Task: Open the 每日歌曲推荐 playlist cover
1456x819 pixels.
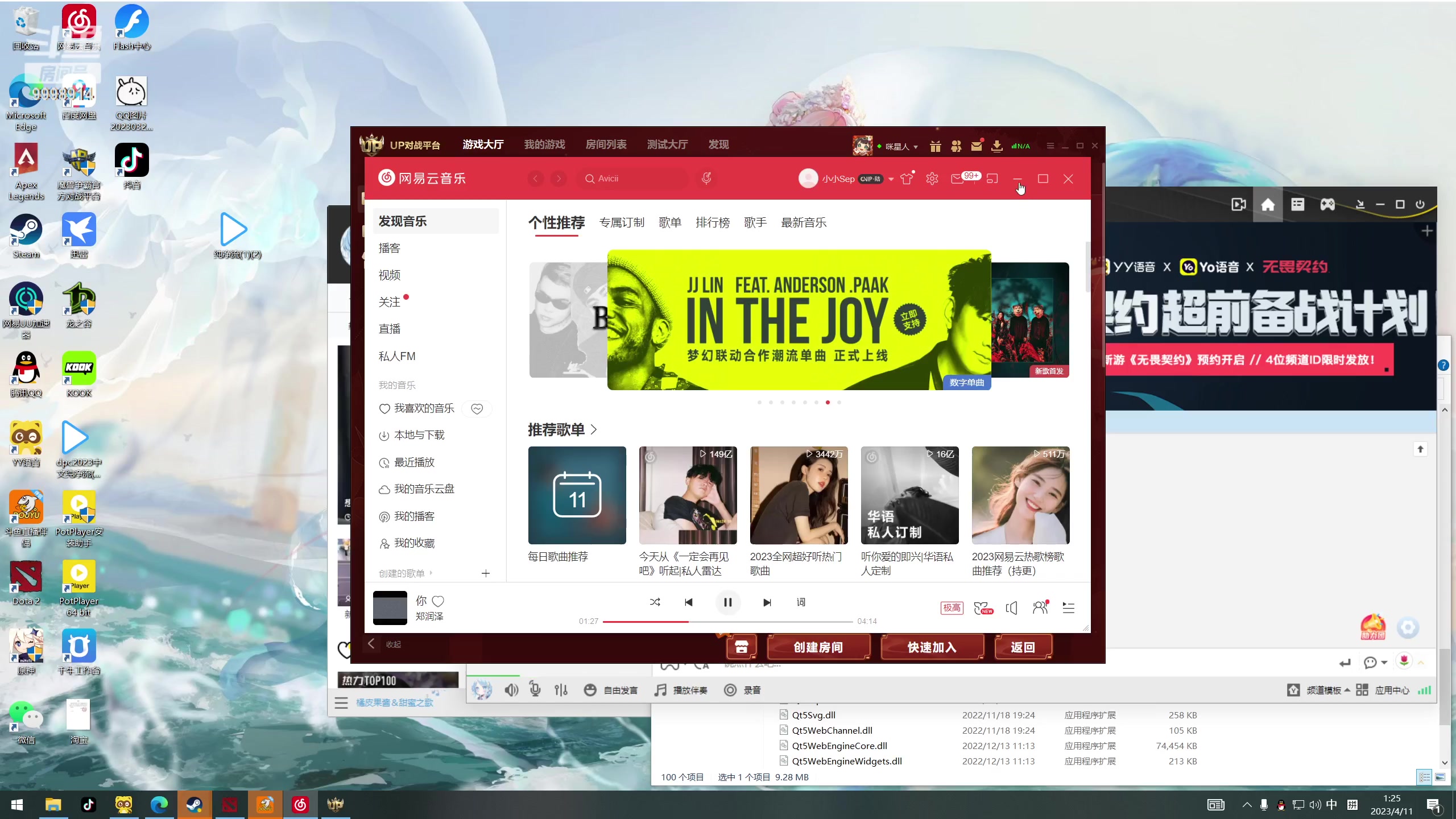Action: click(x=577, y=495)
